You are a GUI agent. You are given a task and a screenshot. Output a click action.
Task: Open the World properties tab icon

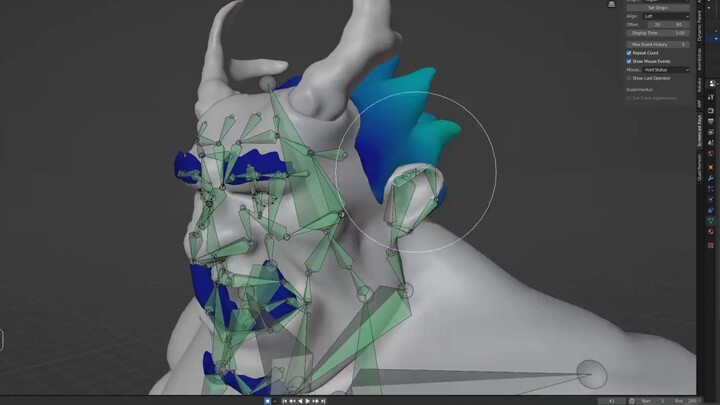tap(711, 153)
